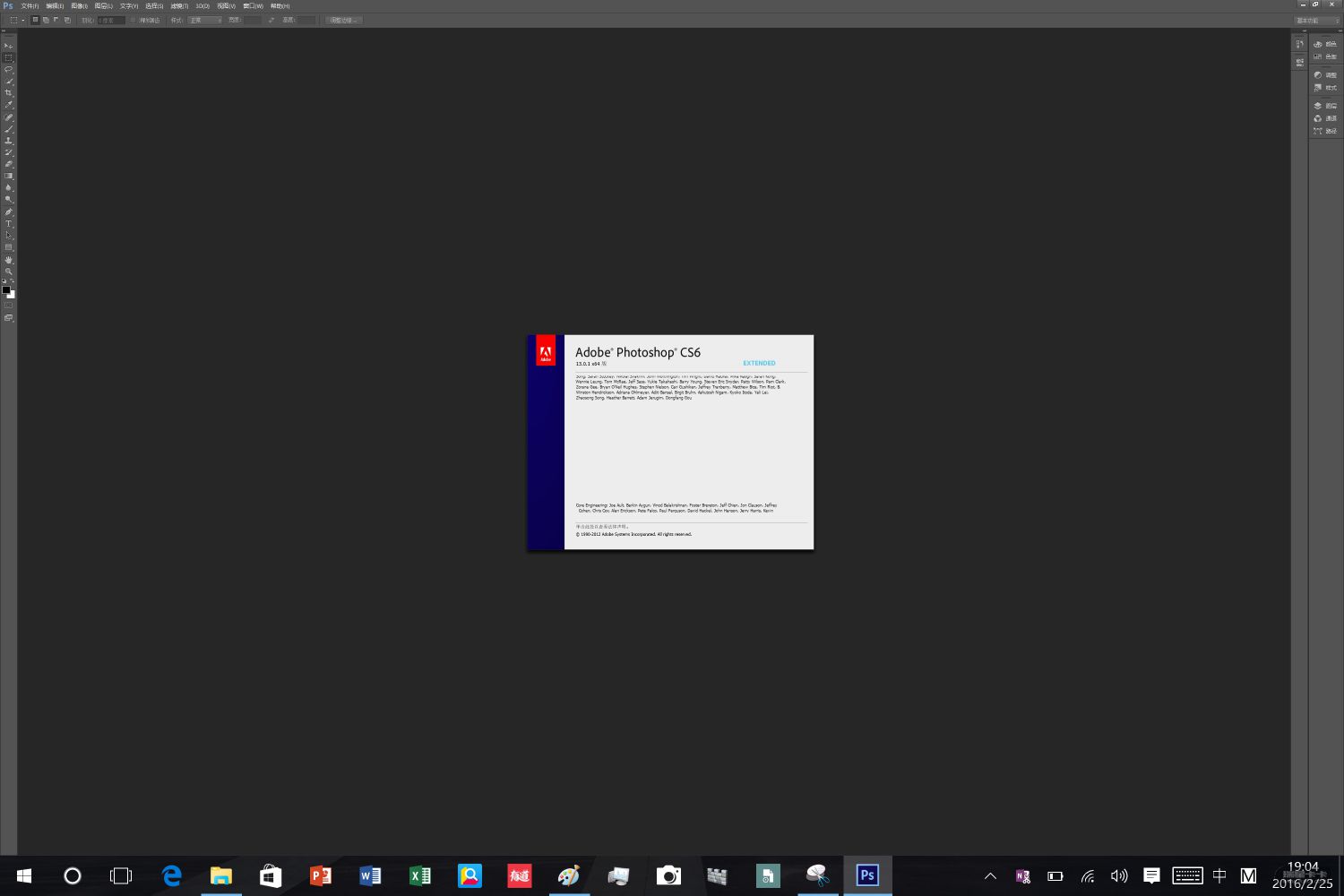The height and width of the screenshot is (896, 1344).
Task: Choose Subtract from Selection mode
Action: [56, 20]
